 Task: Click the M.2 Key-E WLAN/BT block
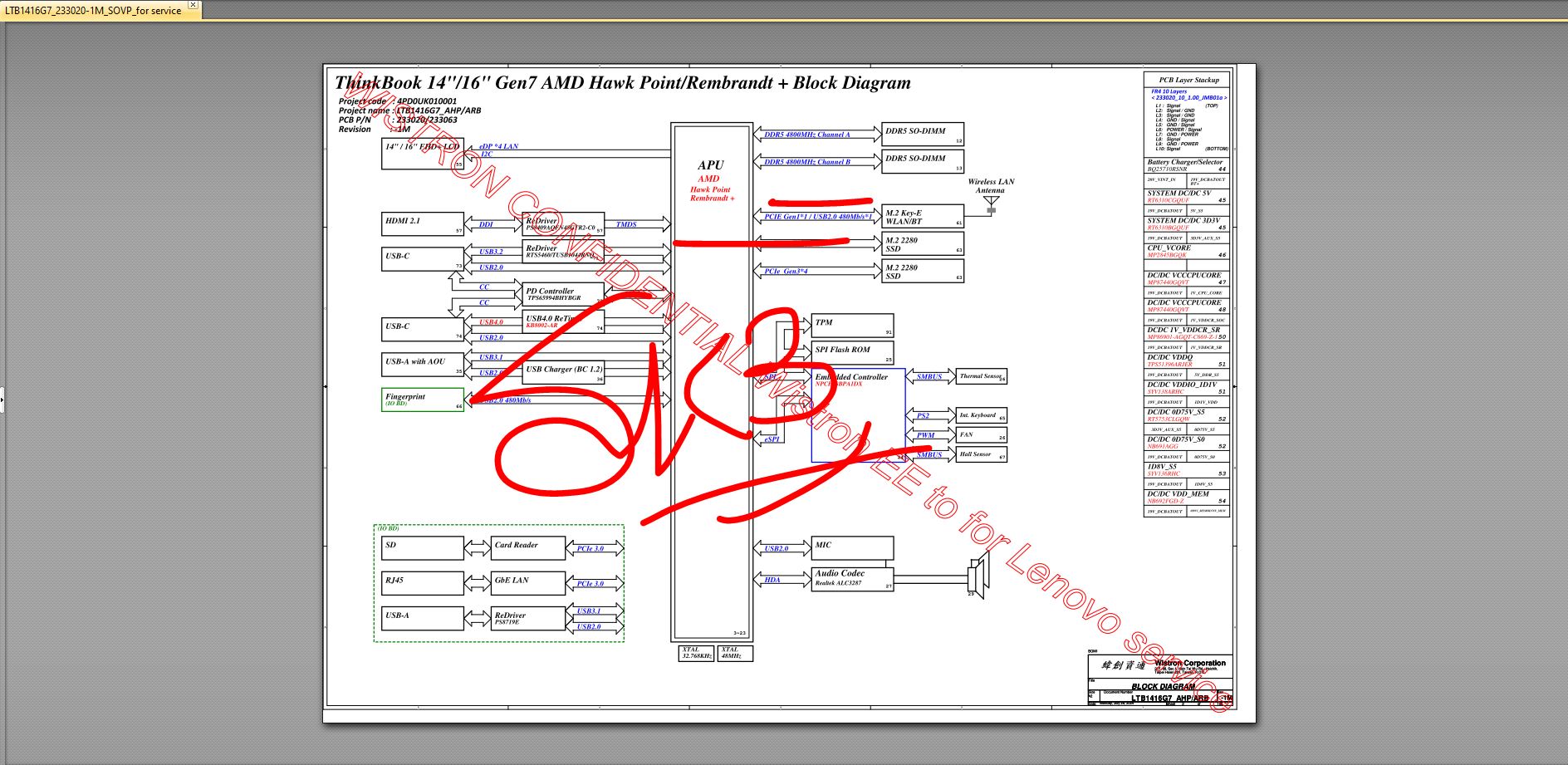(x=923, y=218)
